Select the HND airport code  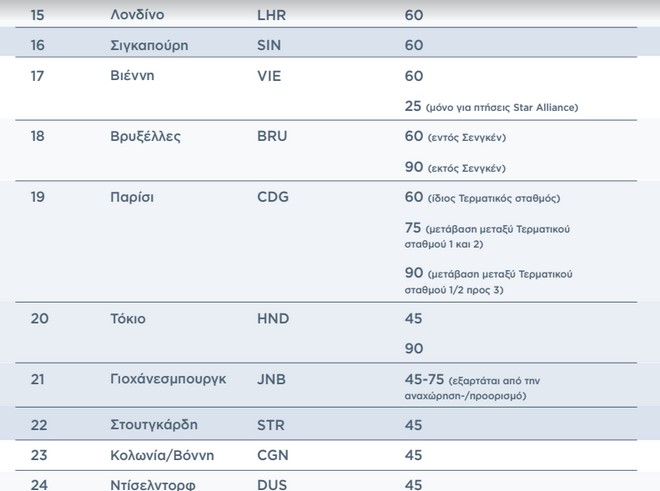pos(273,319)
